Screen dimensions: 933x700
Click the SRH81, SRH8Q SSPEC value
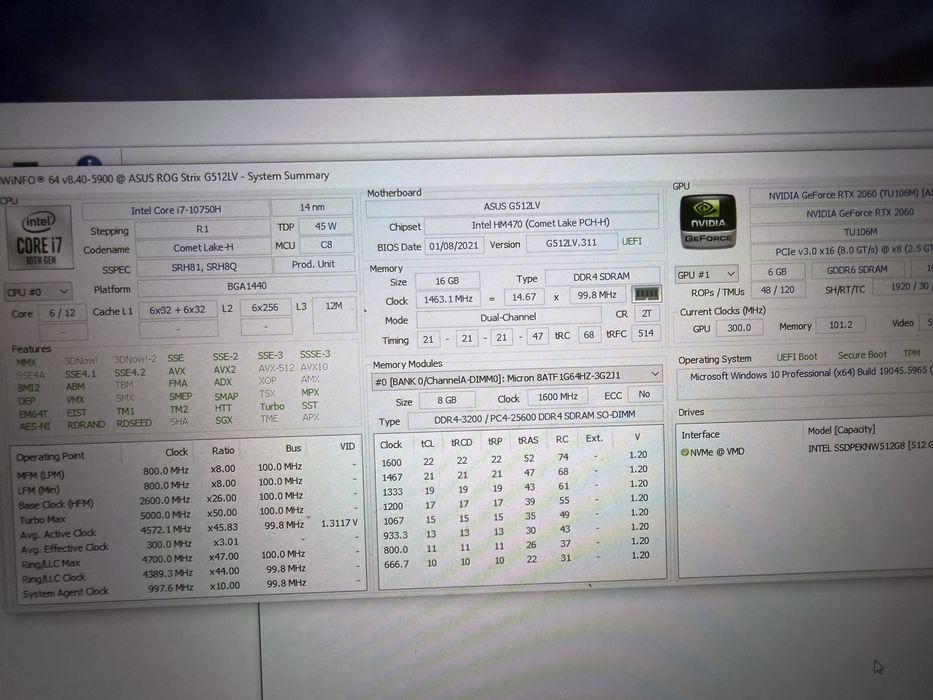[203, 267]
